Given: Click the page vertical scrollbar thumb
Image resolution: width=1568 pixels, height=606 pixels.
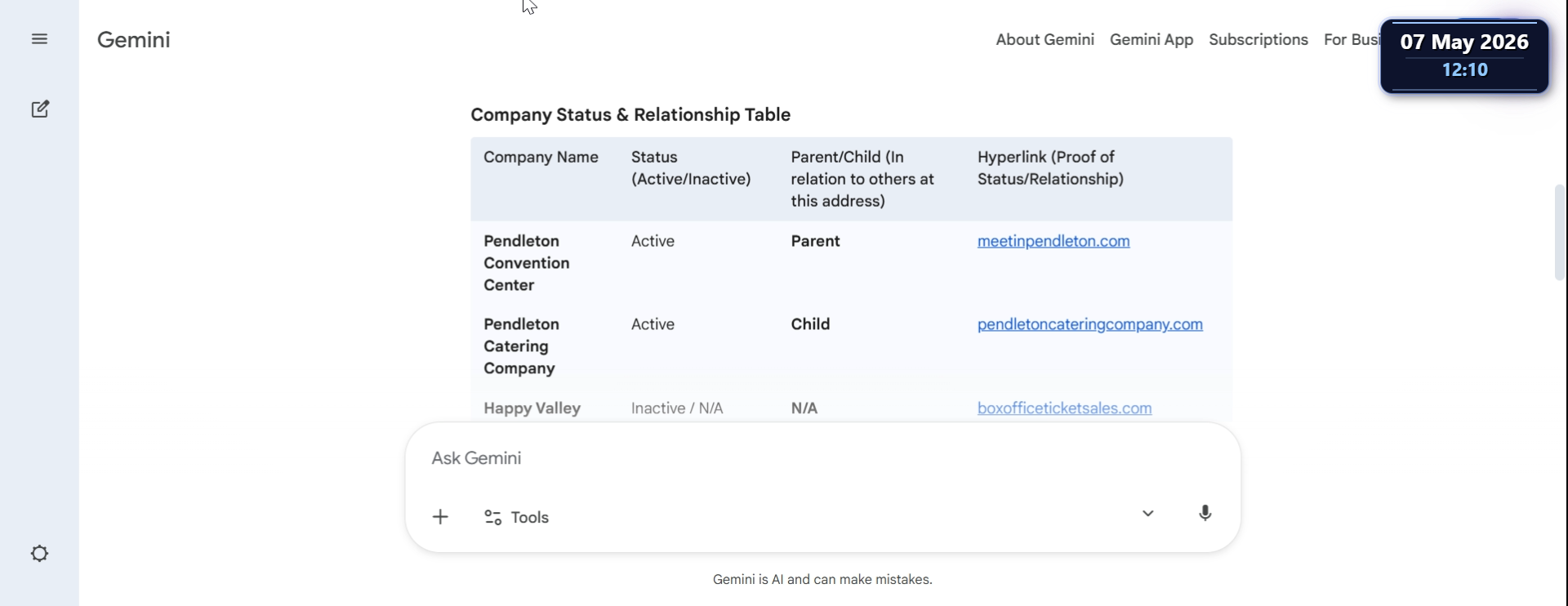Looking at the screenshot, I should tap(1559, 233).
